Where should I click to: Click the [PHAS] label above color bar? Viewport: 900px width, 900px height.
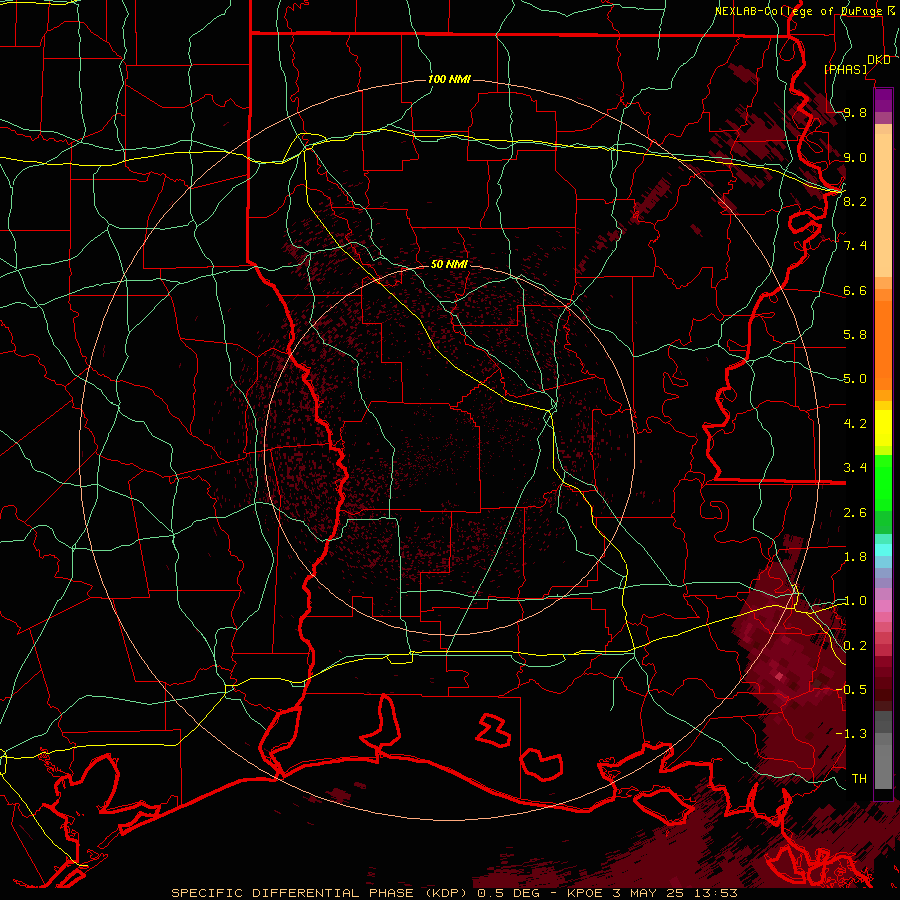(x=846, y=69)
